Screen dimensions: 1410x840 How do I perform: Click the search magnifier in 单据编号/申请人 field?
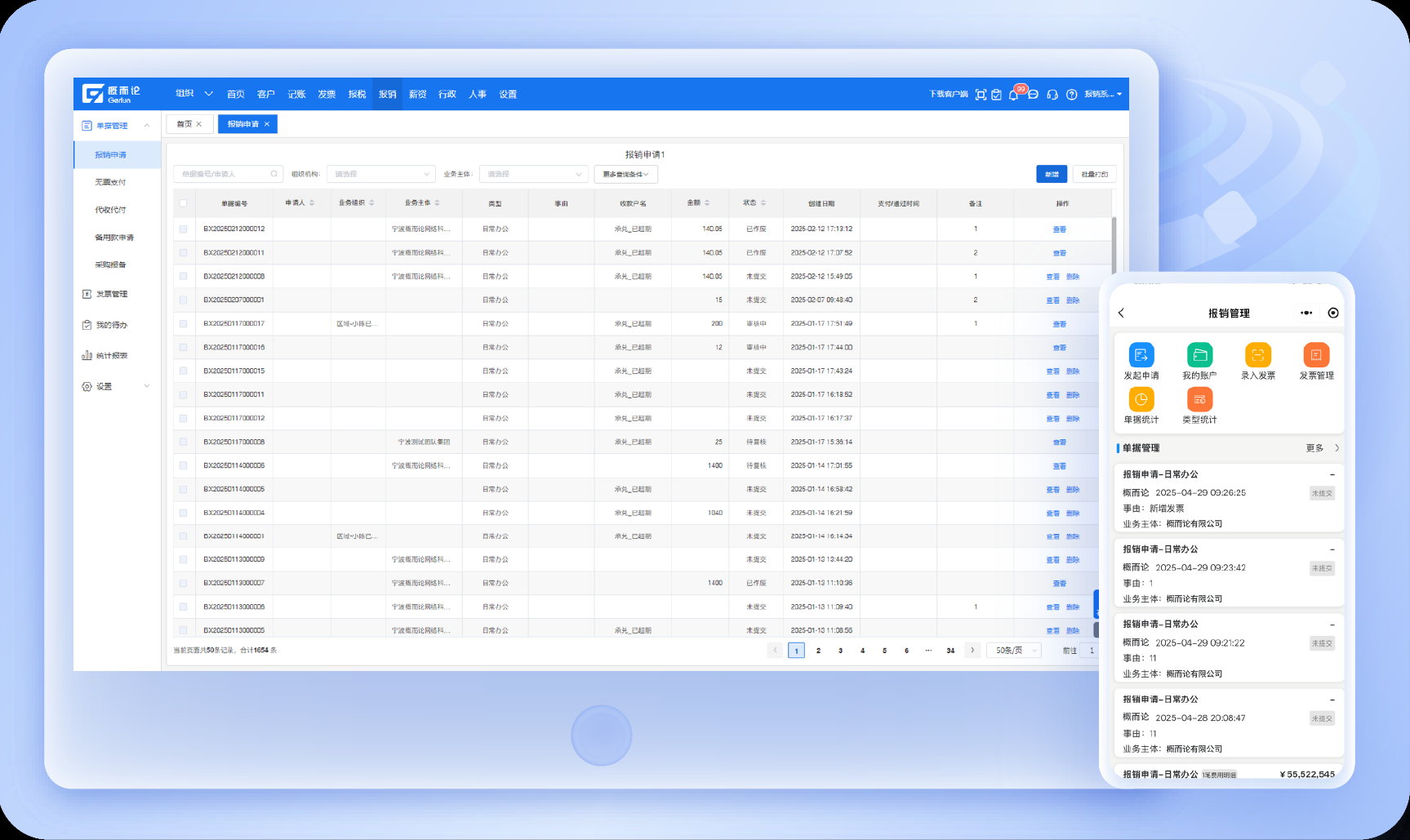pyautogui.click(x=274, y=174)
